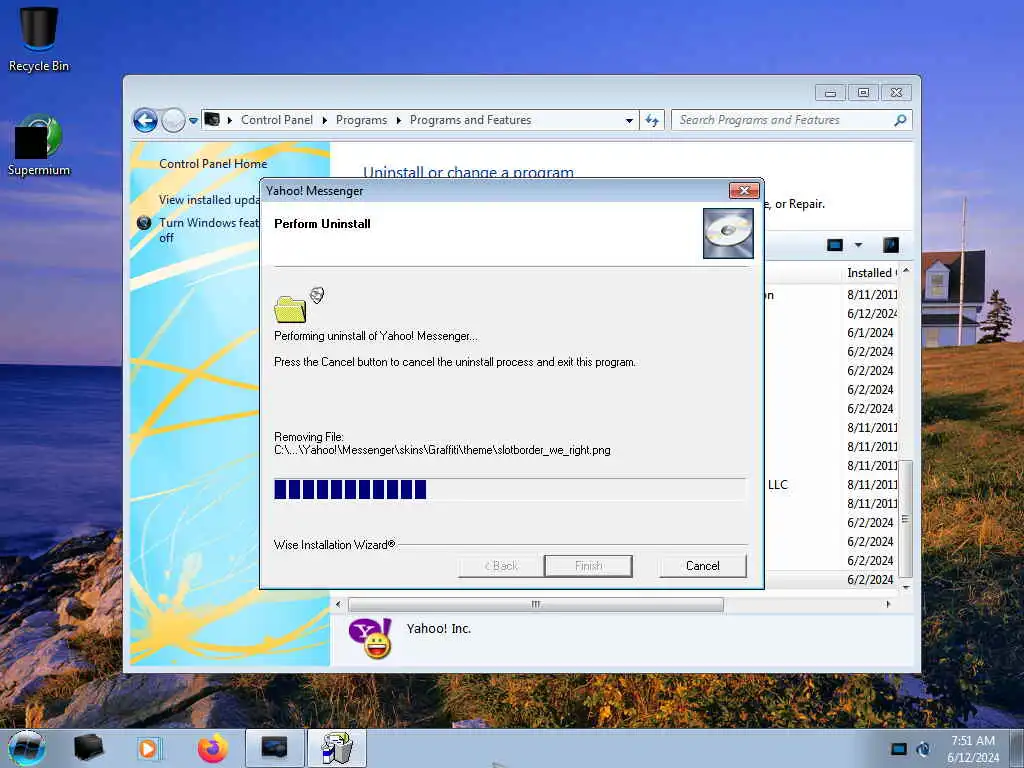Image resolution: width=1024 pixels, height=768 pixels.
Task: Launch Firefox from the taskbar
Action: point(213,748)
